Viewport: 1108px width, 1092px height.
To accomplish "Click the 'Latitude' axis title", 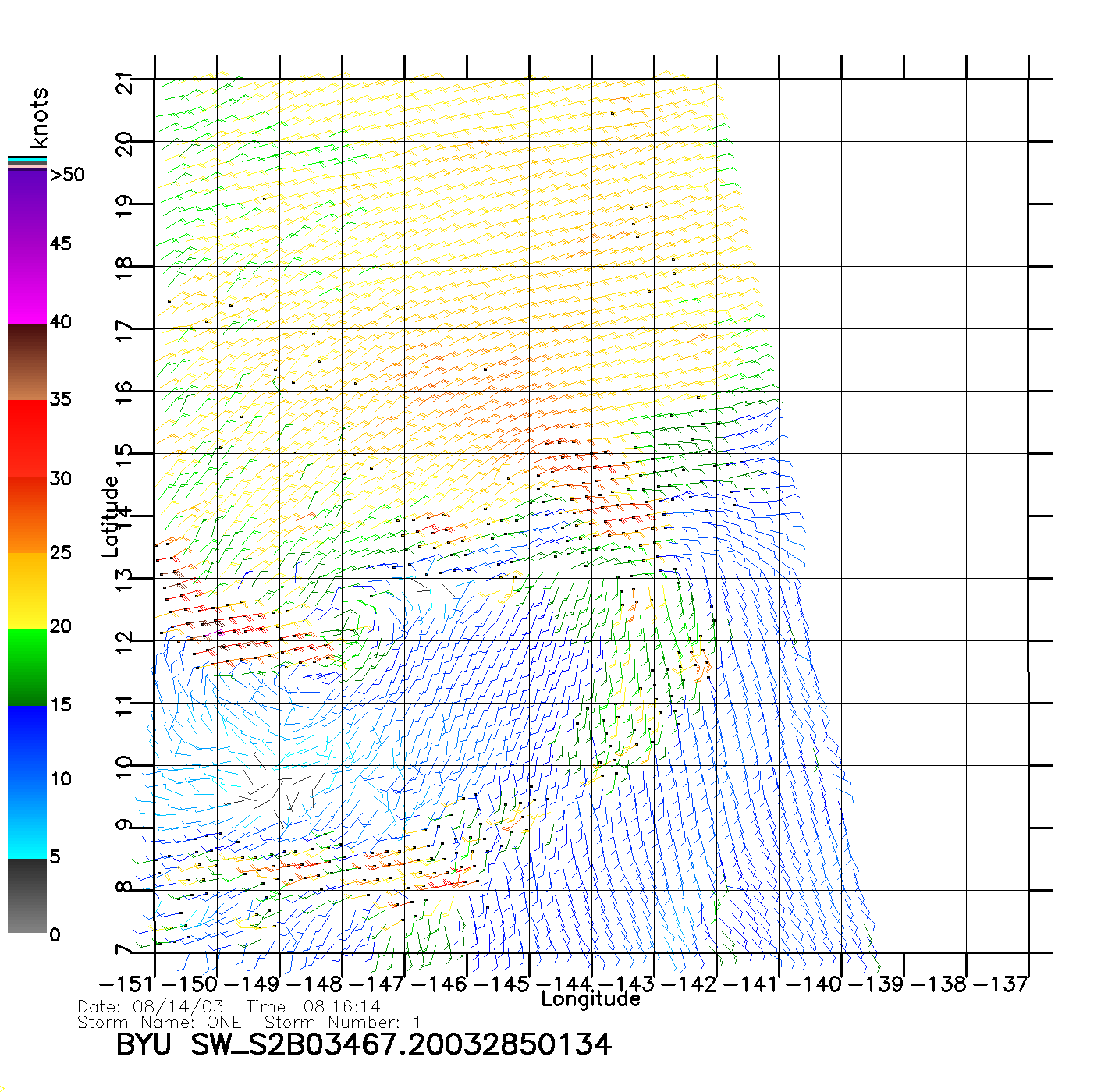I will pos(110,516).
